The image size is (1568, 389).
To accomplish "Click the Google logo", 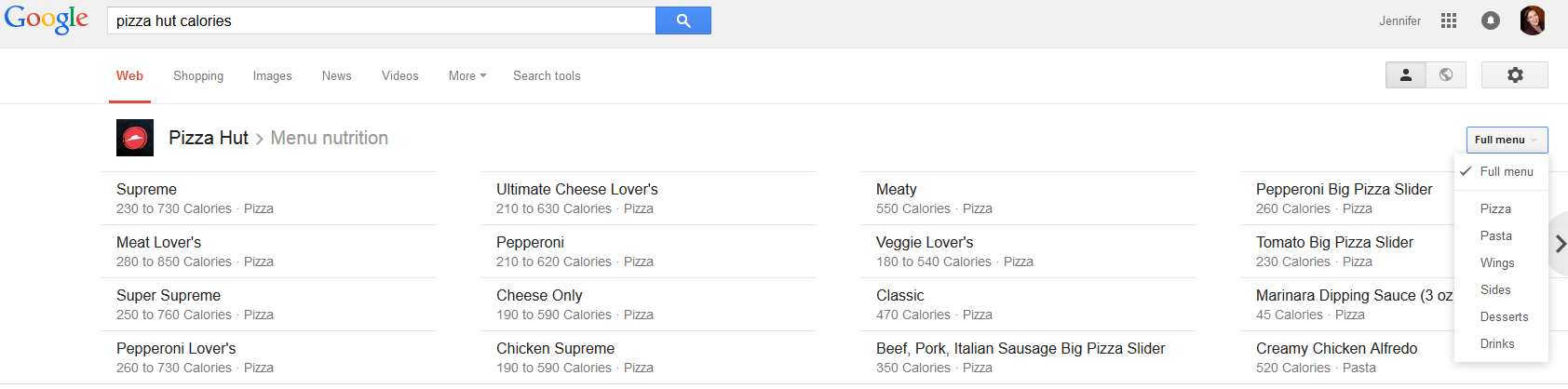I will click(47, 20).
